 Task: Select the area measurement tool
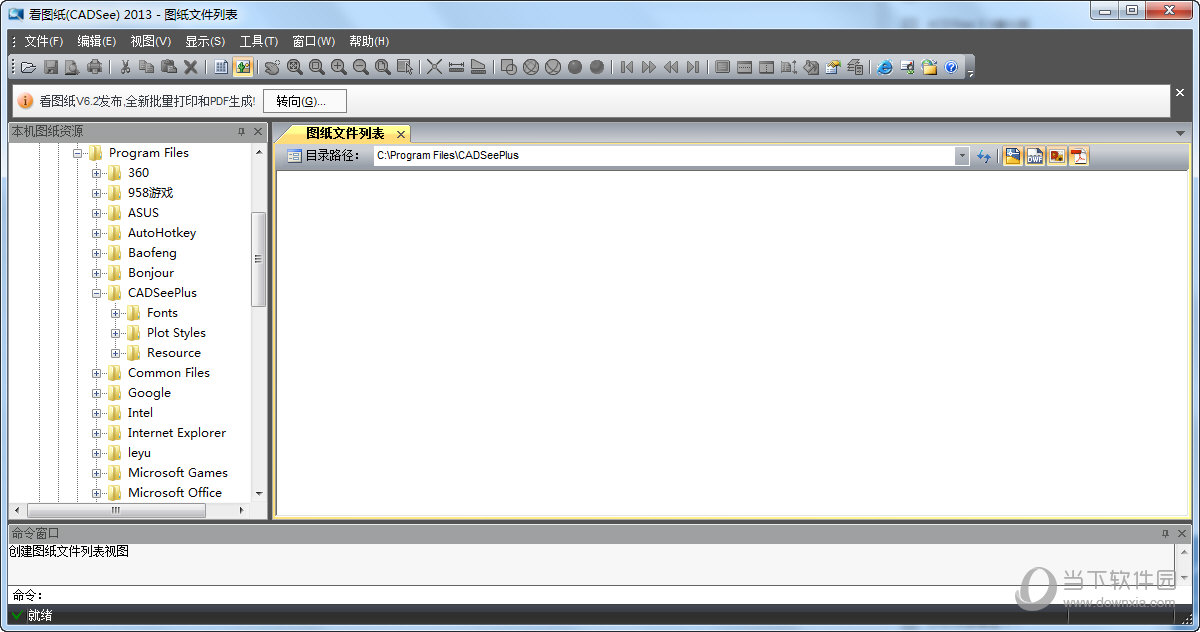pos(479,67)
